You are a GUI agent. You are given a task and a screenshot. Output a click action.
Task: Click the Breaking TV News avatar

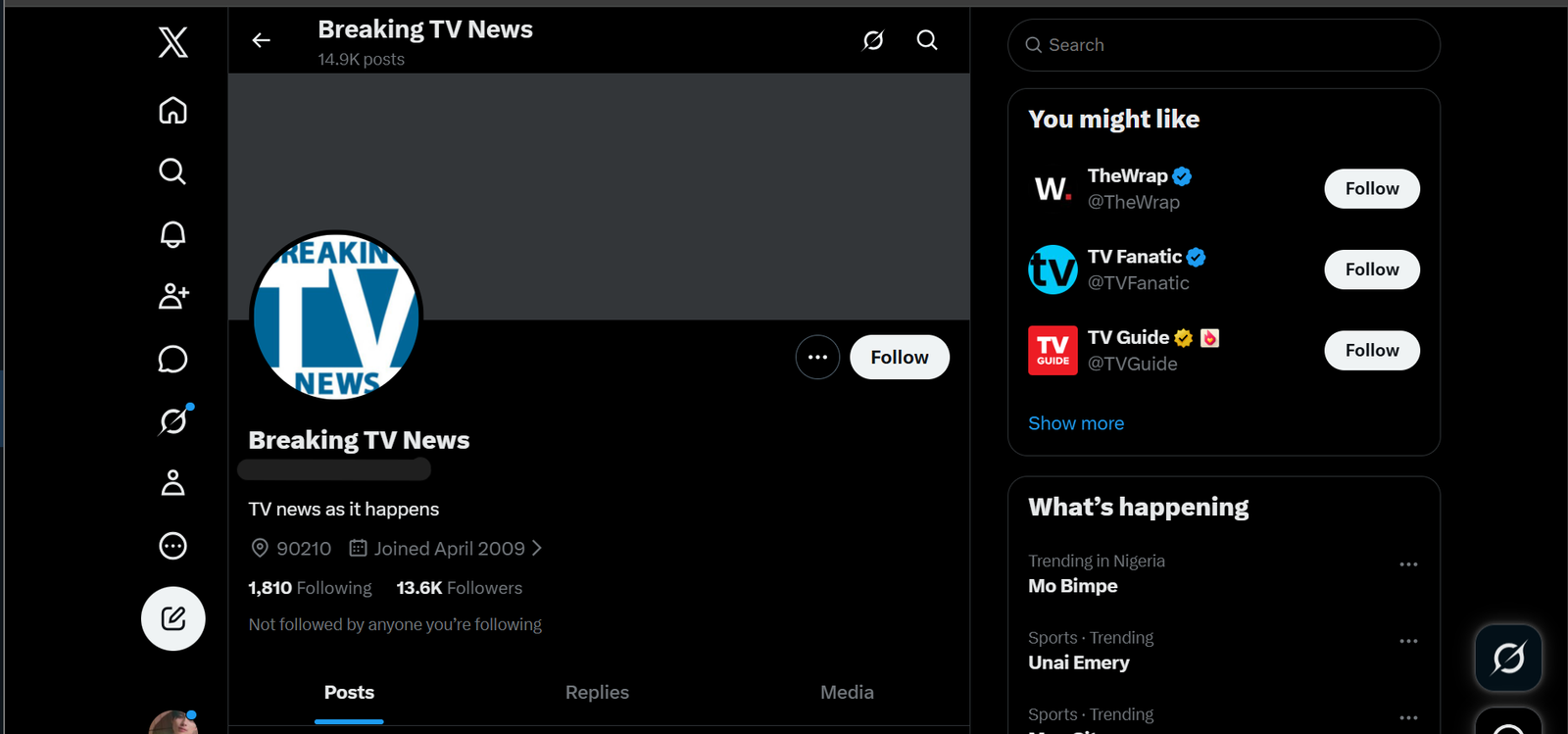coord(336,317)
